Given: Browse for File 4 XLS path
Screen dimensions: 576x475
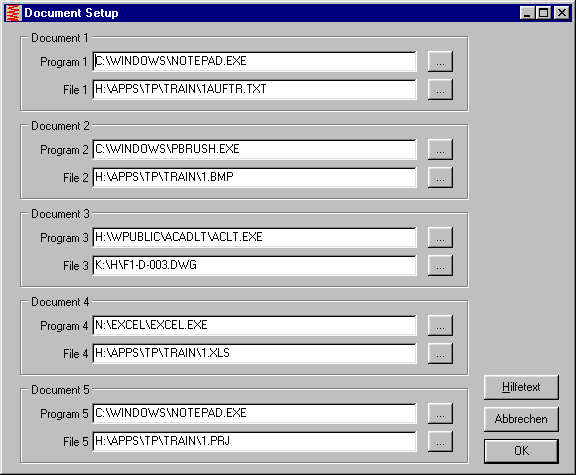Looking at the screenshot, I should click(440, 353).
